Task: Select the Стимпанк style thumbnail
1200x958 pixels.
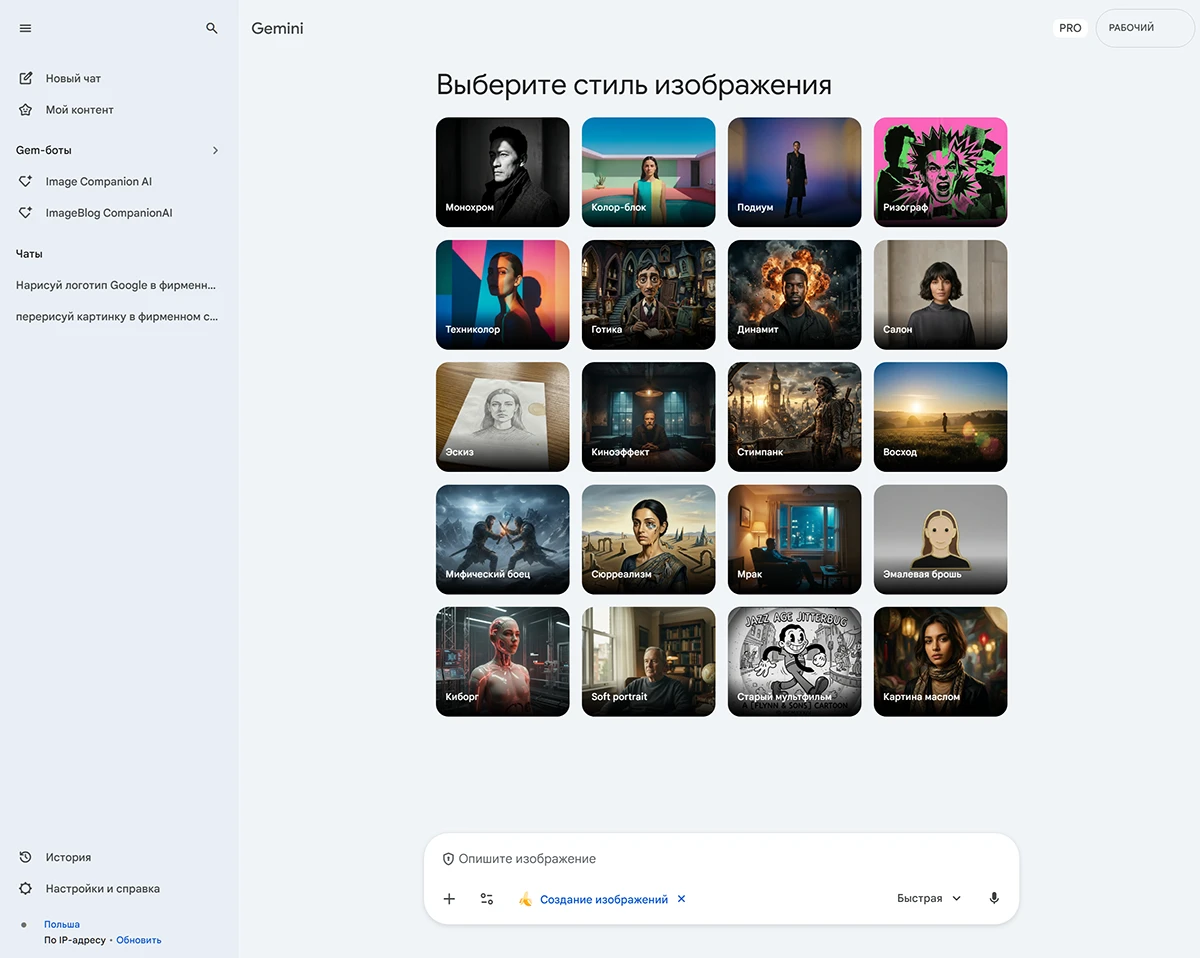Action: coord(794,416)
